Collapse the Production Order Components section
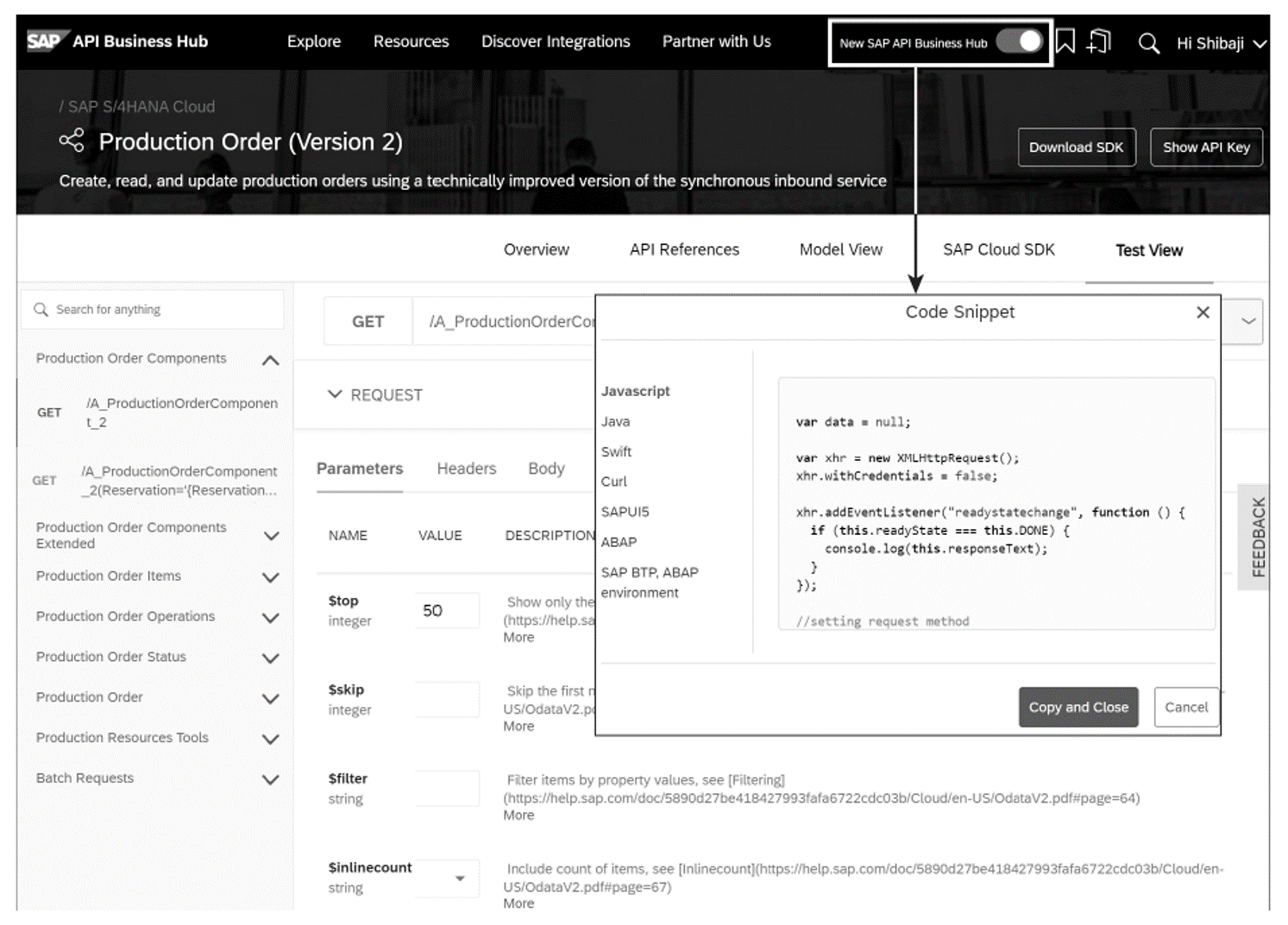 (x=270, y=360)
